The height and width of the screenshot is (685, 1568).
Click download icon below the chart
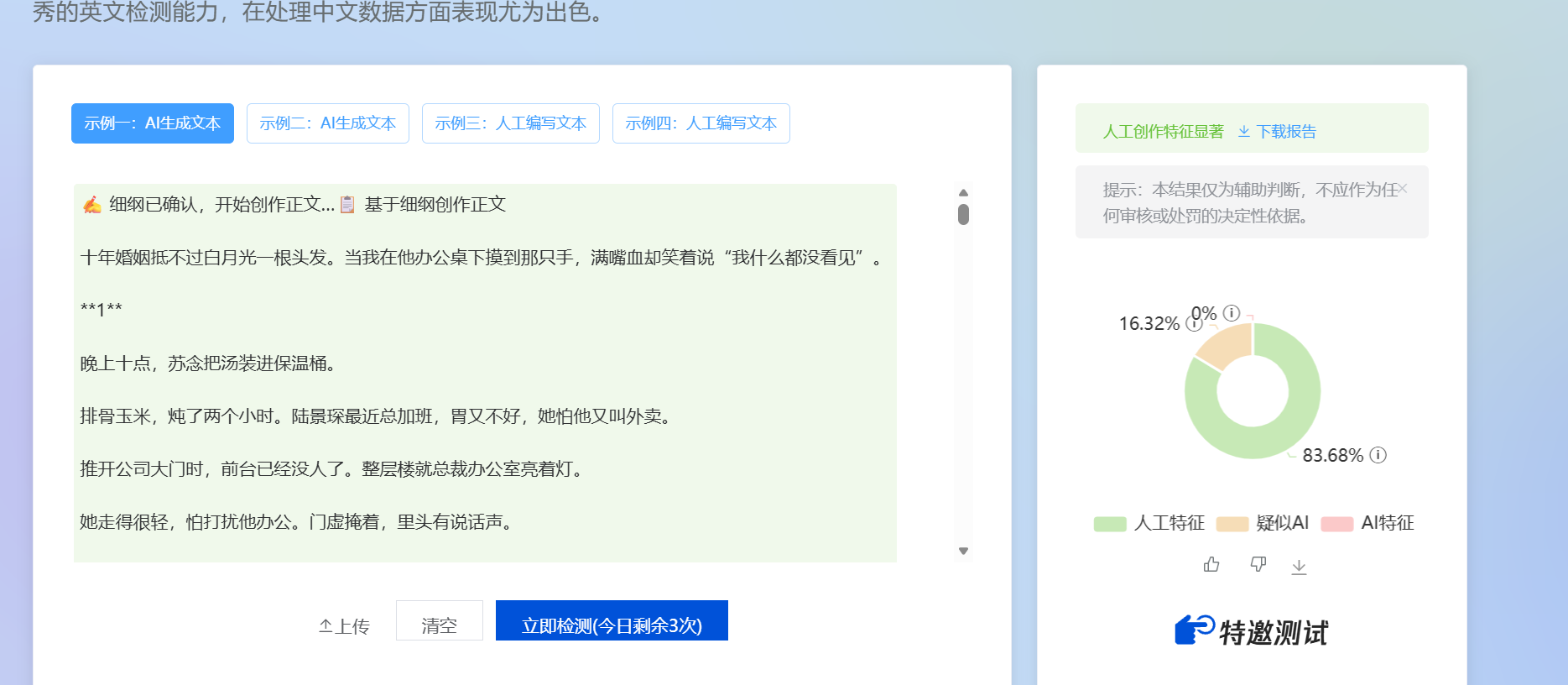(x=1299, y=567)
